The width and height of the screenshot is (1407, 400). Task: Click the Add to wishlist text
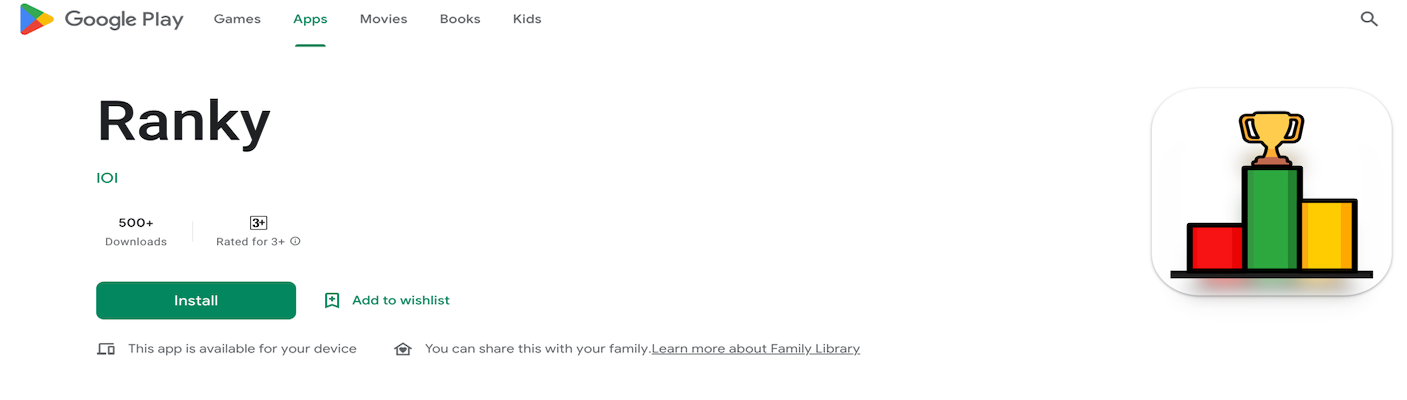point(401,300)
